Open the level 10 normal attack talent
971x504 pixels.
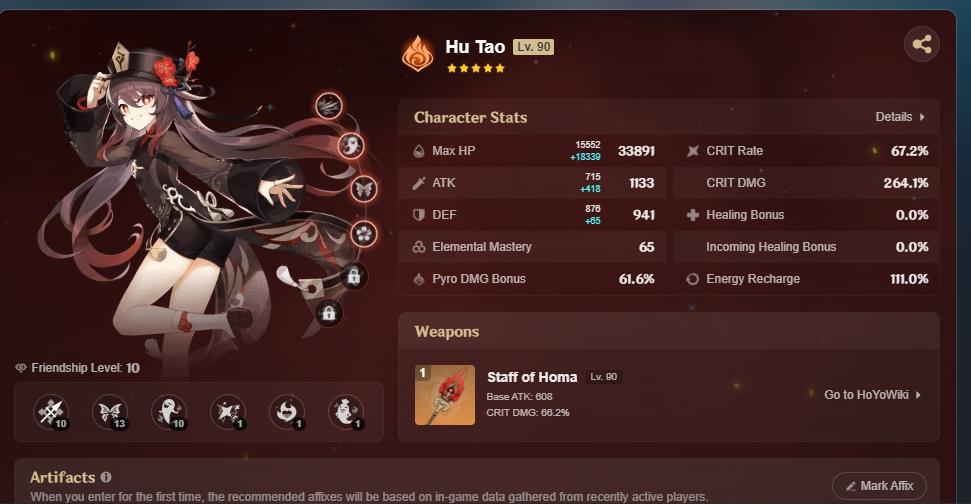click(51, 412)
